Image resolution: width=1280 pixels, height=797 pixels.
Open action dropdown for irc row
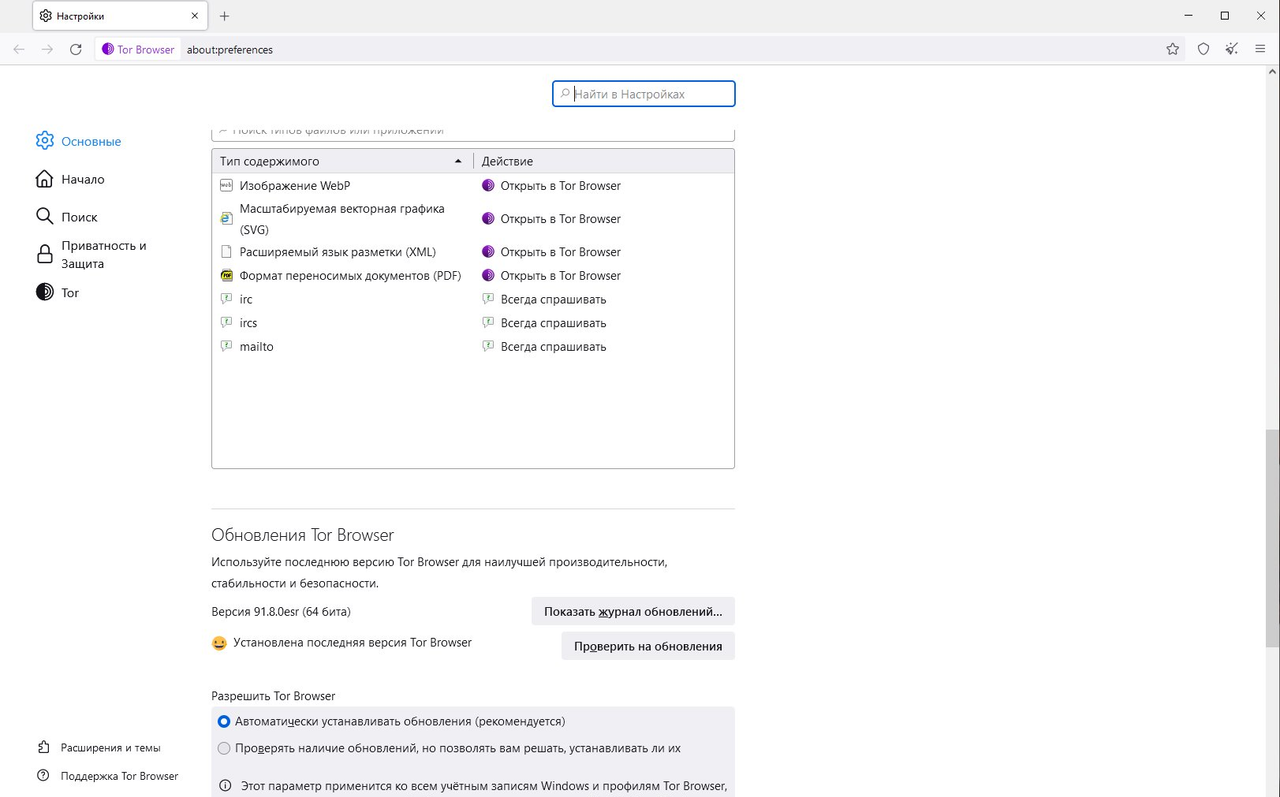(x=604, y=299)
